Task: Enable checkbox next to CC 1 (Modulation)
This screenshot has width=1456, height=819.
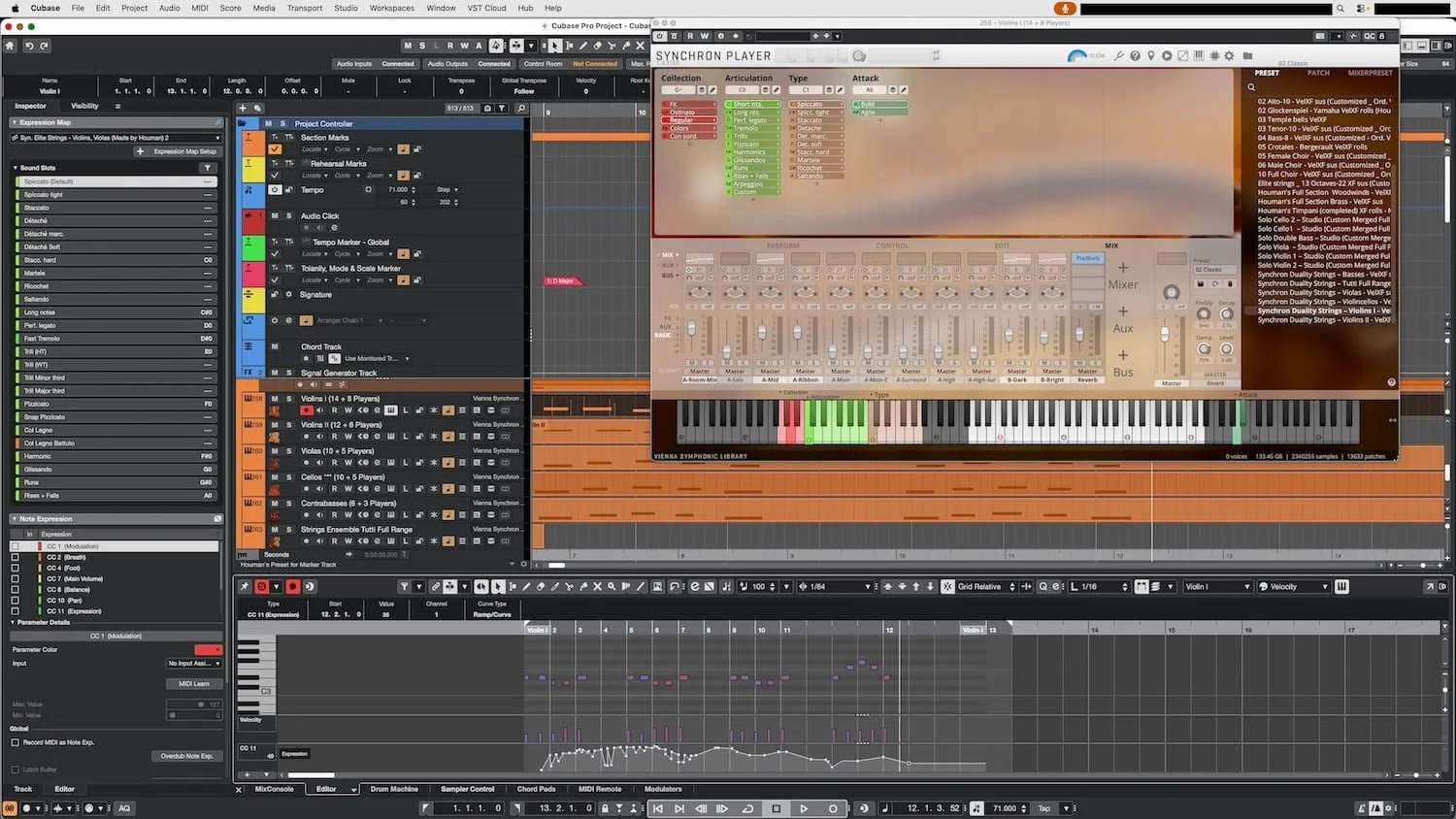Action: click(15, 546)
